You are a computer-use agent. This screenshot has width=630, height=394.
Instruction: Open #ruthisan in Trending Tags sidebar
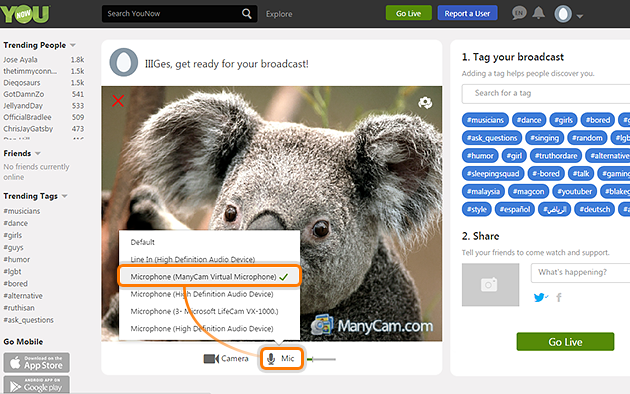click(x=19, y=308)
